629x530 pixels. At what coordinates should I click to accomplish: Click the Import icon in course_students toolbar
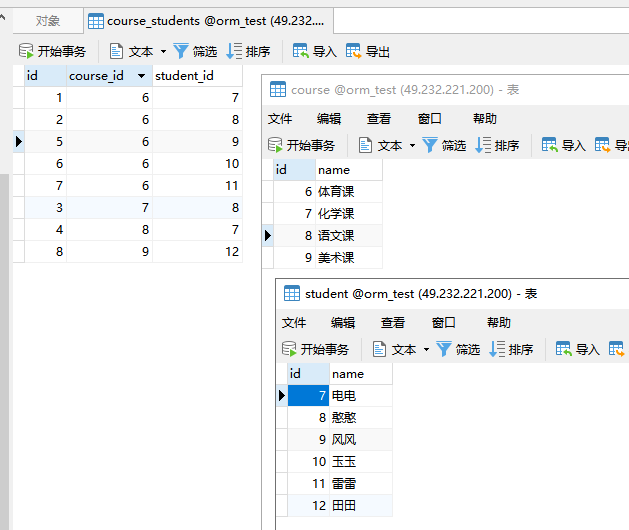300,51
